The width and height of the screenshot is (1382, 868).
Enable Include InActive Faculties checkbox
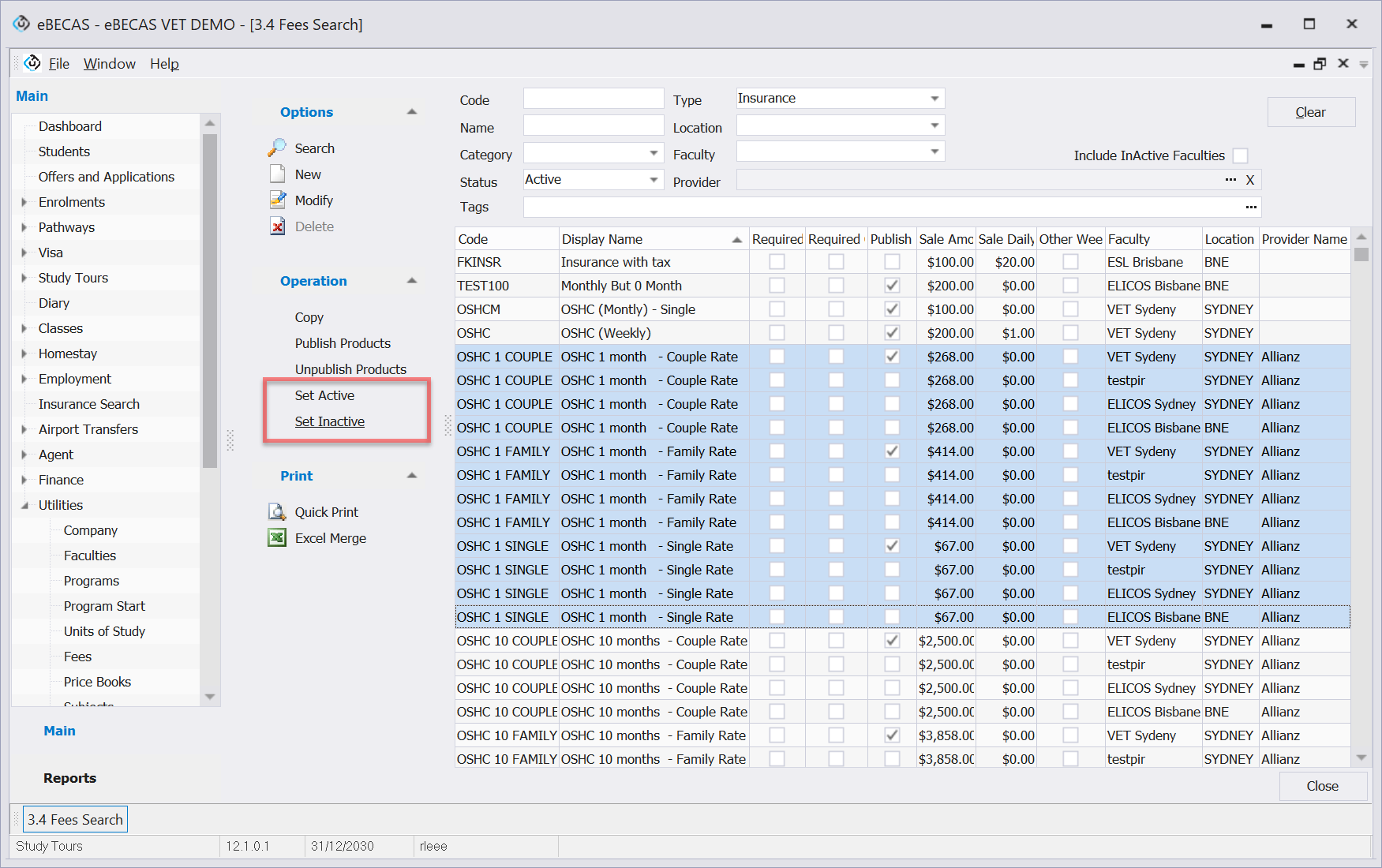pos(1240,156)
